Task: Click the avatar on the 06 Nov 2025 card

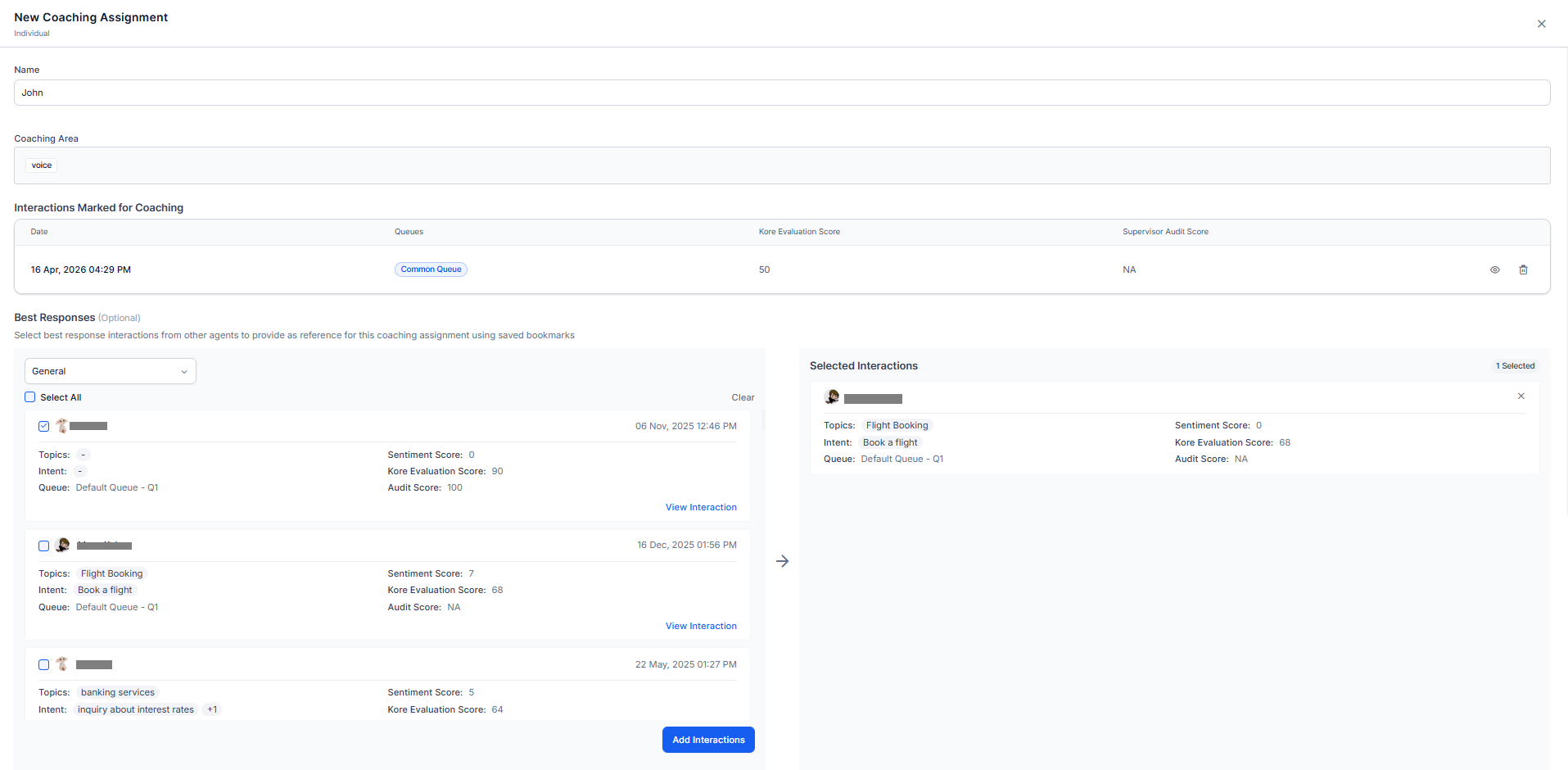Action: coord(62,426)
